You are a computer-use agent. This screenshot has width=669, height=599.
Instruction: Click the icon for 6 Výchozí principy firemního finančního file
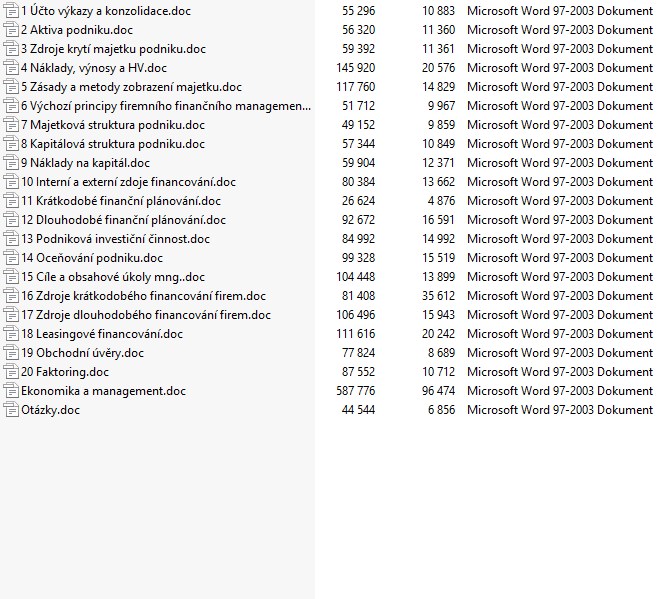(x=11, y=106)
